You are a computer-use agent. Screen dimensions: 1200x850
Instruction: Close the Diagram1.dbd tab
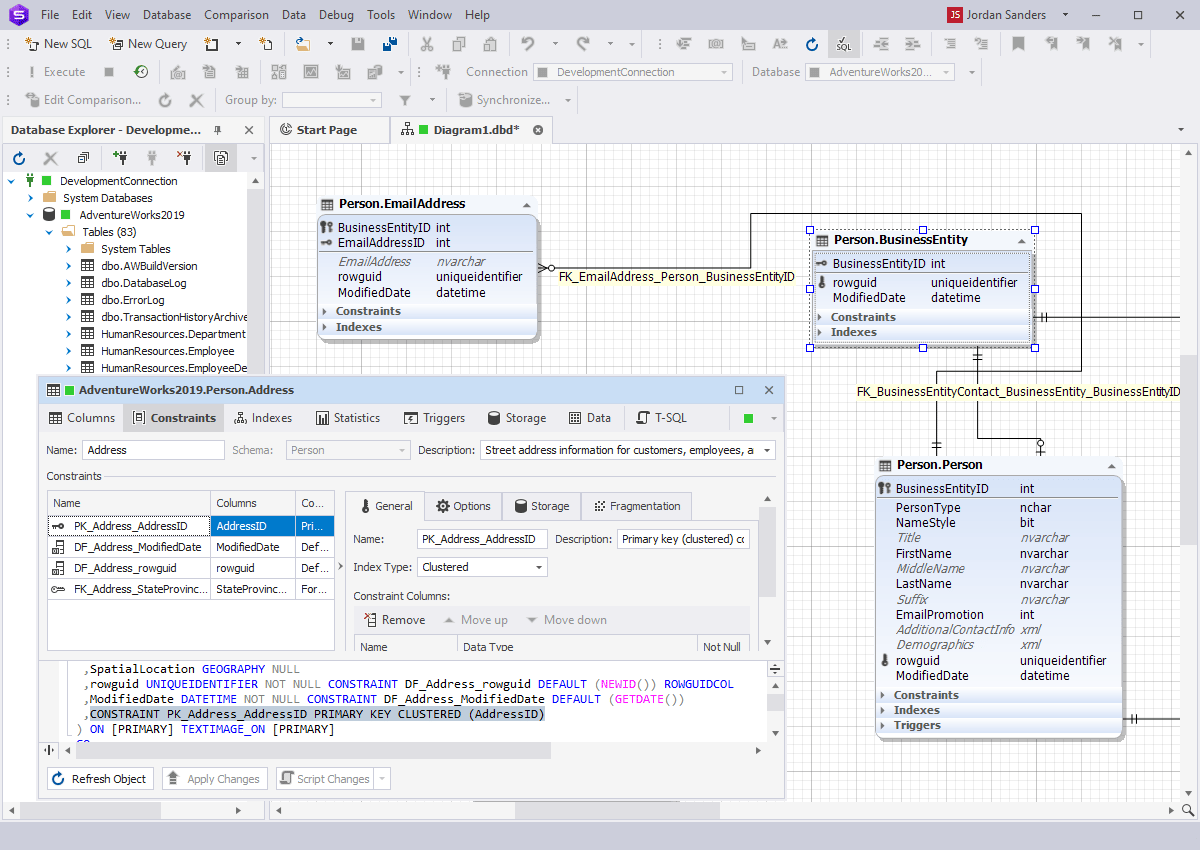tap(537, 130)
